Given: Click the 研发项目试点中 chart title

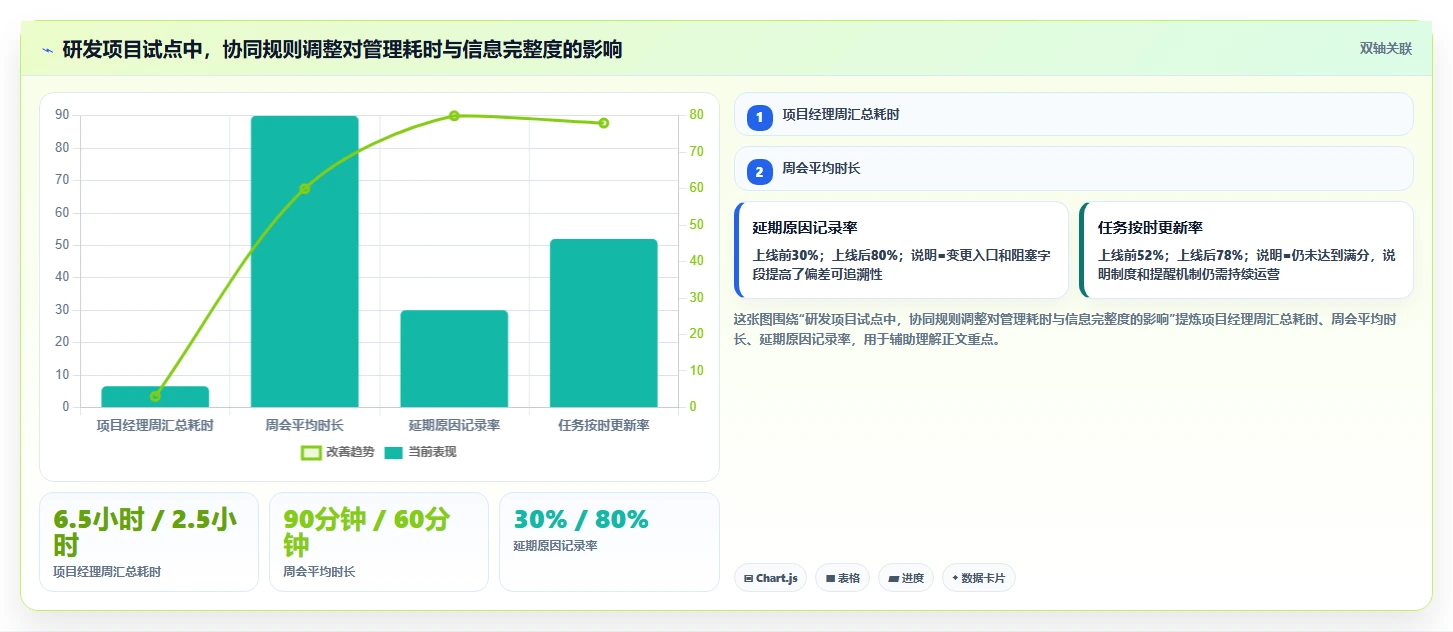Looking at the screenshot, I should (x=342, y=49).
